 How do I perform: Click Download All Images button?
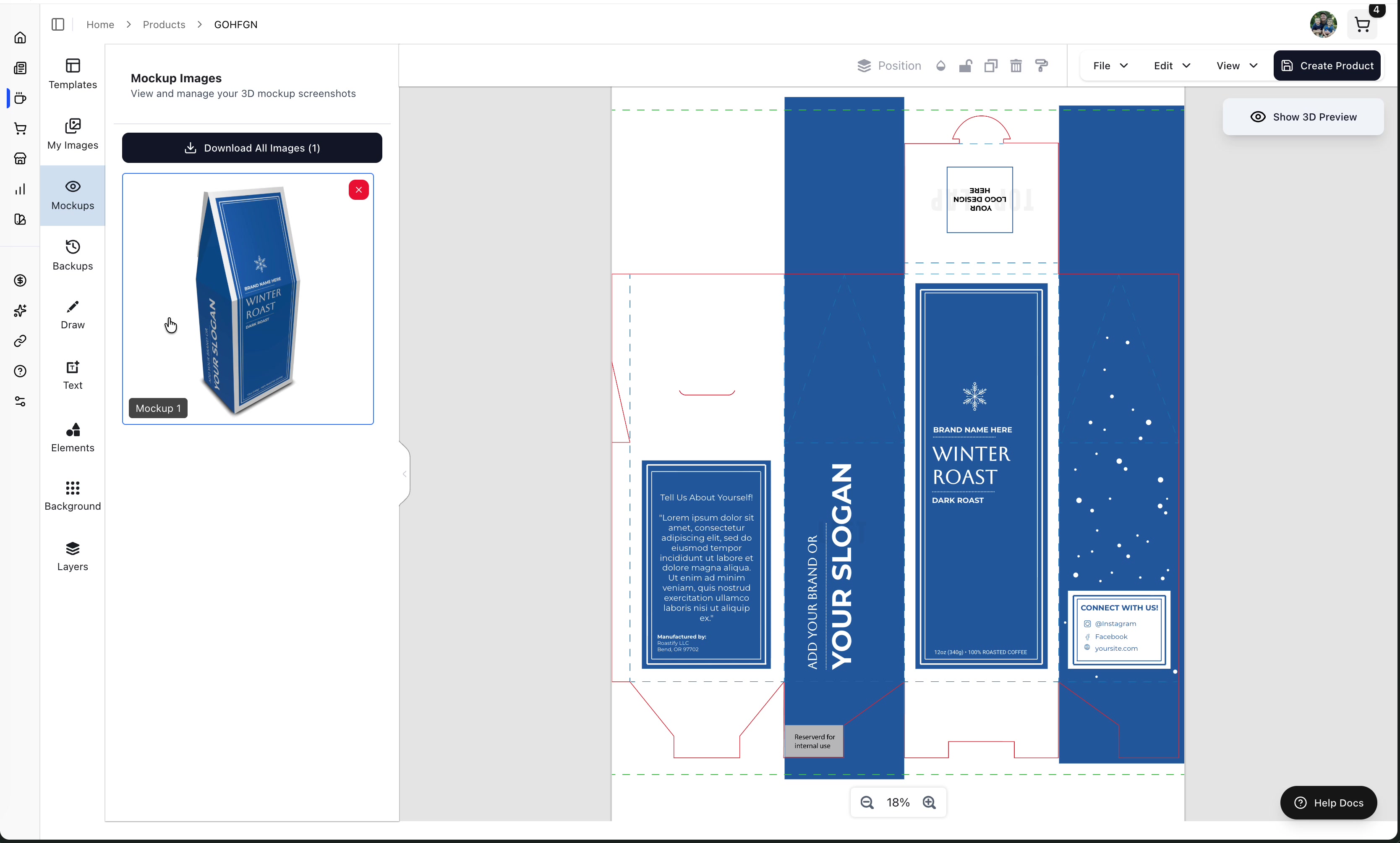[252, 148]
